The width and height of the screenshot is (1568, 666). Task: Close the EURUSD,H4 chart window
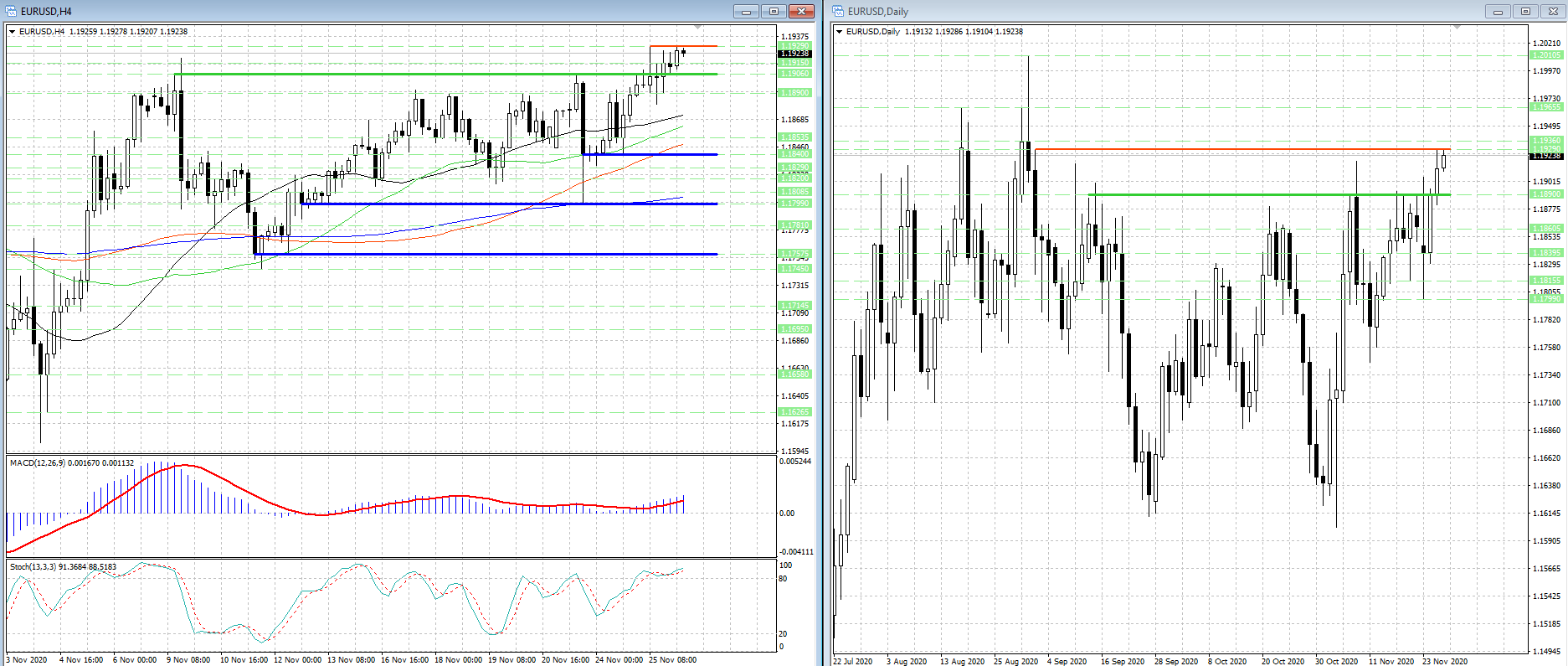pos(801,11)
